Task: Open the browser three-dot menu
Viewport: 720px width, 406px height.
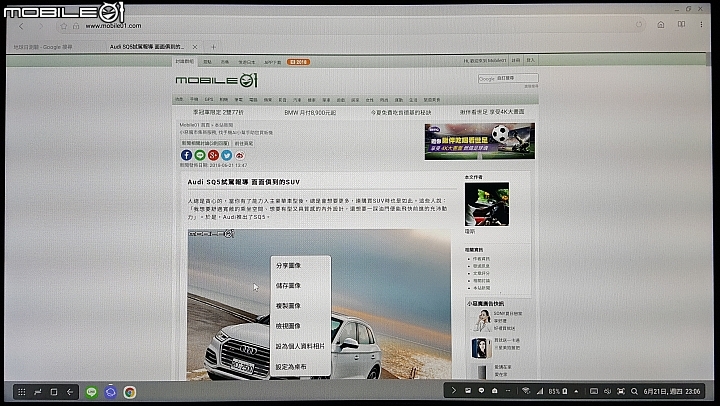Action: pyautogui.click(x=701, y=24)
